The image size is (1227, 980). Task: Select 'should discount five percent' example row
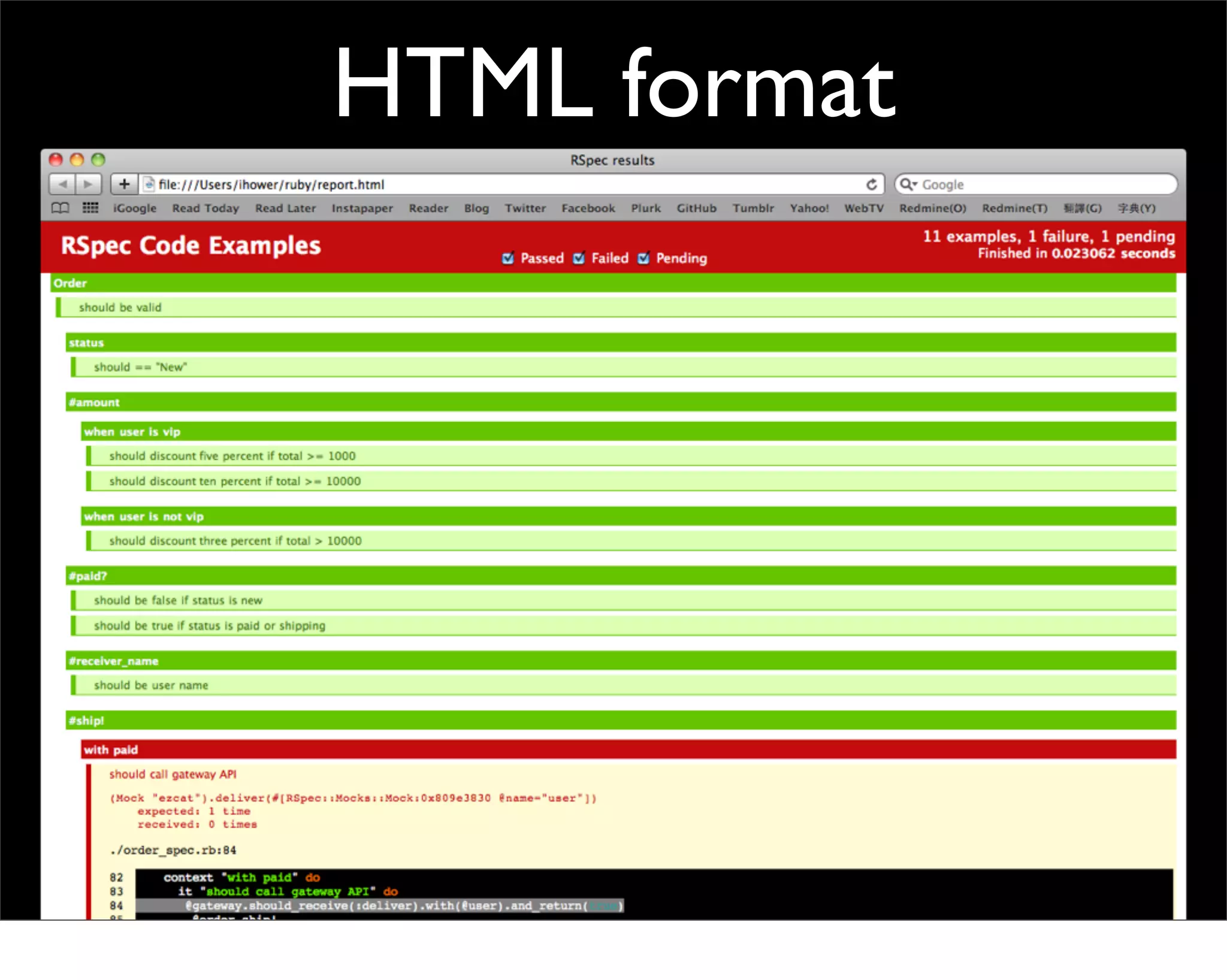coord(631,456)
